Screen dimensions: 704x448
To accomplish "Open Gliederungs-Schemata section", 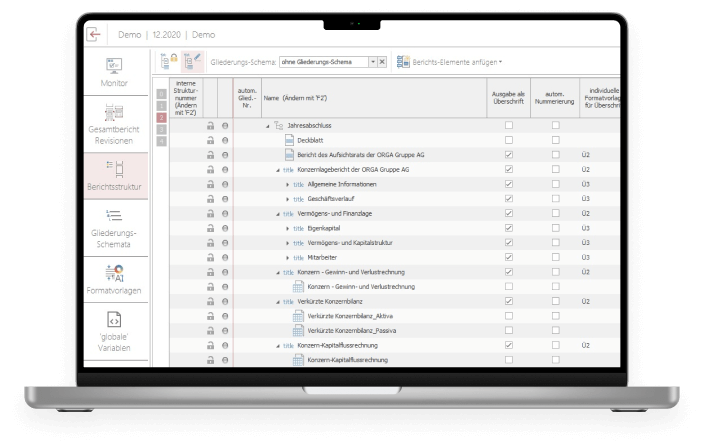I will click(x=114, y=228).
